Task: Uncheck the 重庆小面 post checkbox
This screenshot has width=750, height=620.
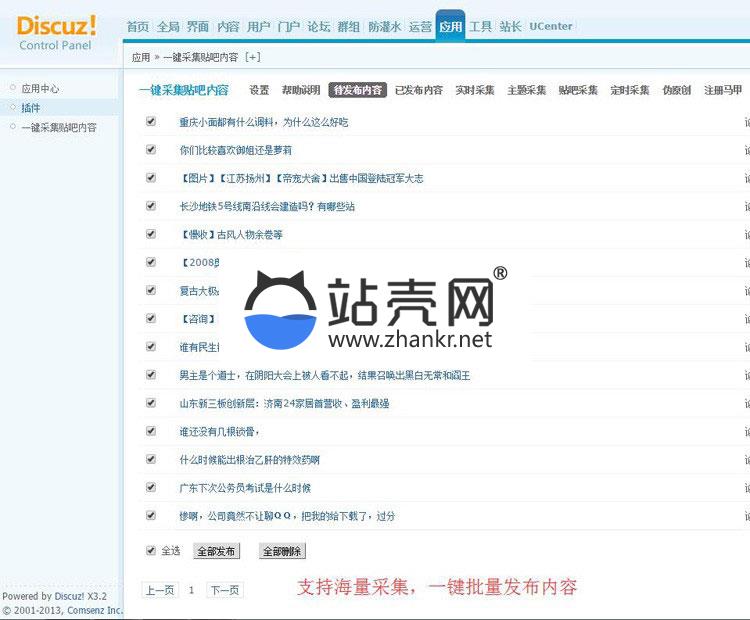Action: pos(151,121)
